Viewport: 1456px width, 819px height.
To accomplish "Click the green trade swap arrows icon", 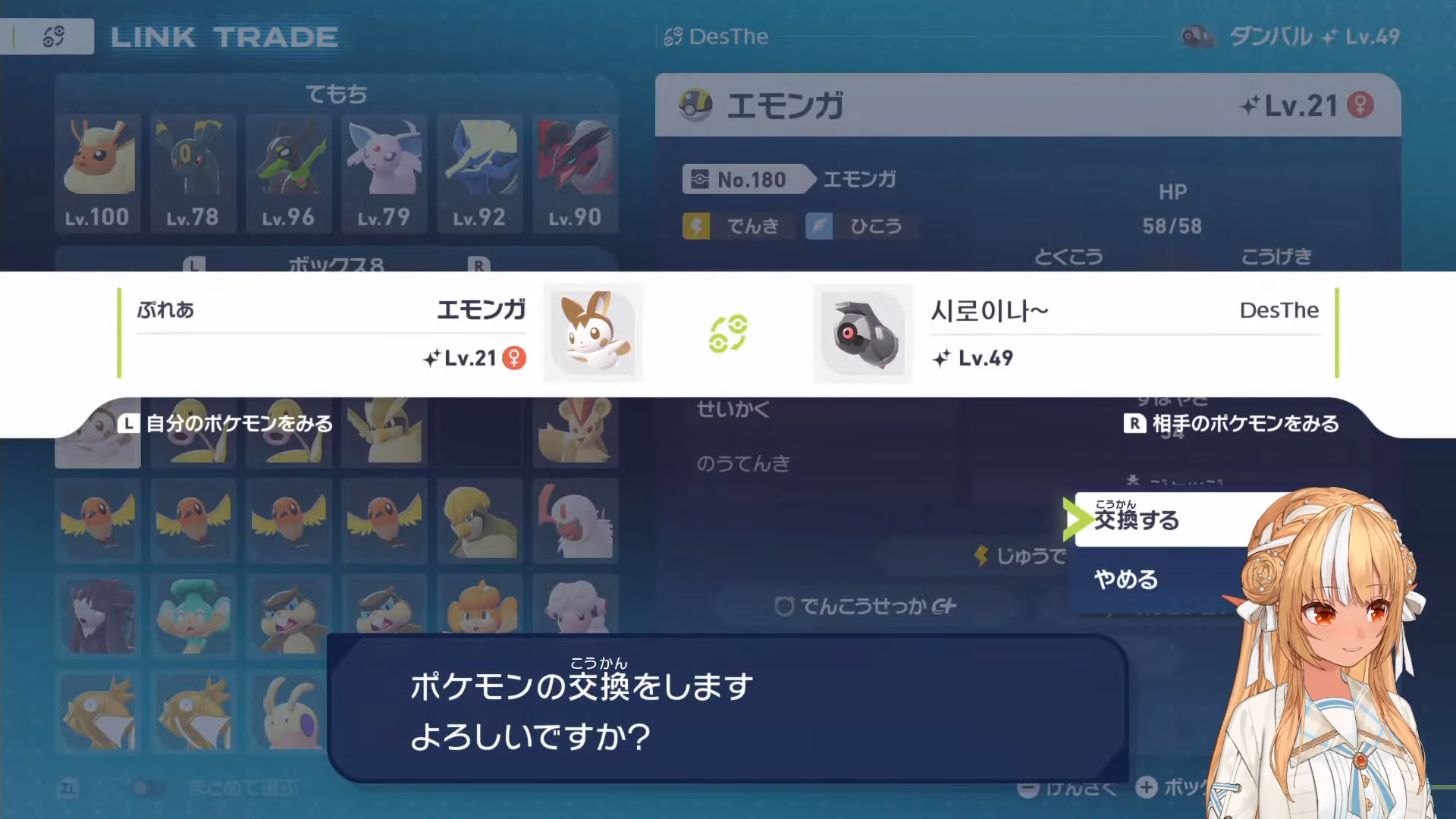I will 728,334.
